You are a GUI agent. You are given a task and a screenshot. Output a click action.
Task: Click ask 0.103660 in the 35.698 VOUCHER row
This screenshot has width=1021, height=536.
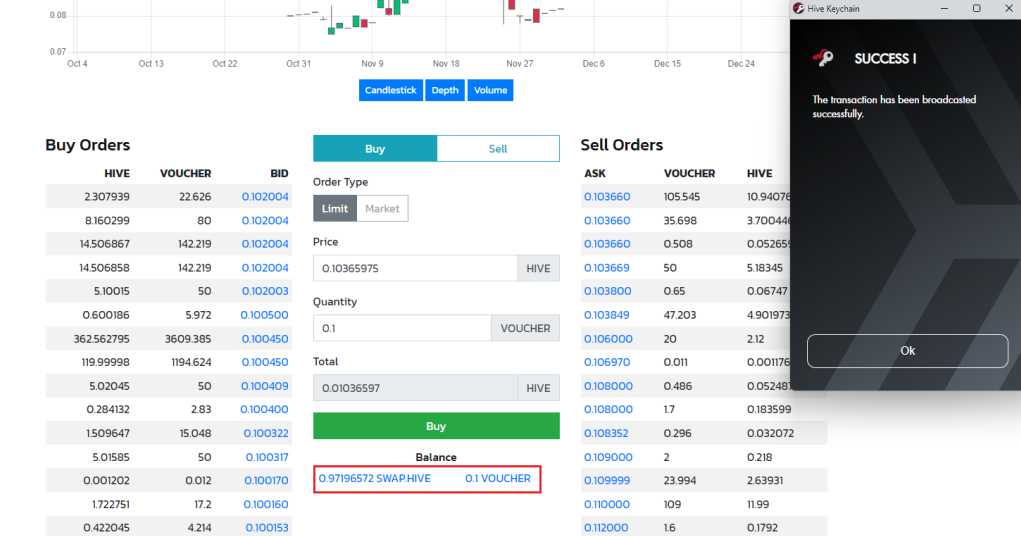click(607, 220)
